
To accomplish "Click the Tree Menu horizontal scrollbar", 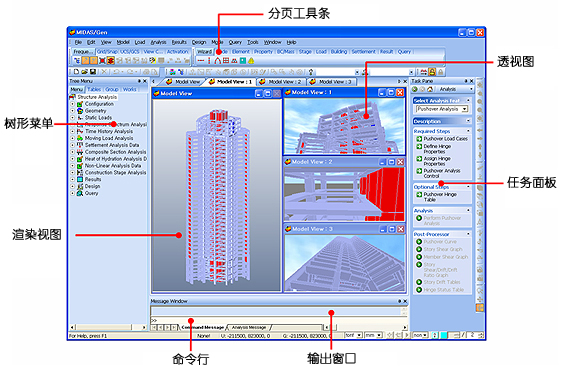I will point(108,327).
